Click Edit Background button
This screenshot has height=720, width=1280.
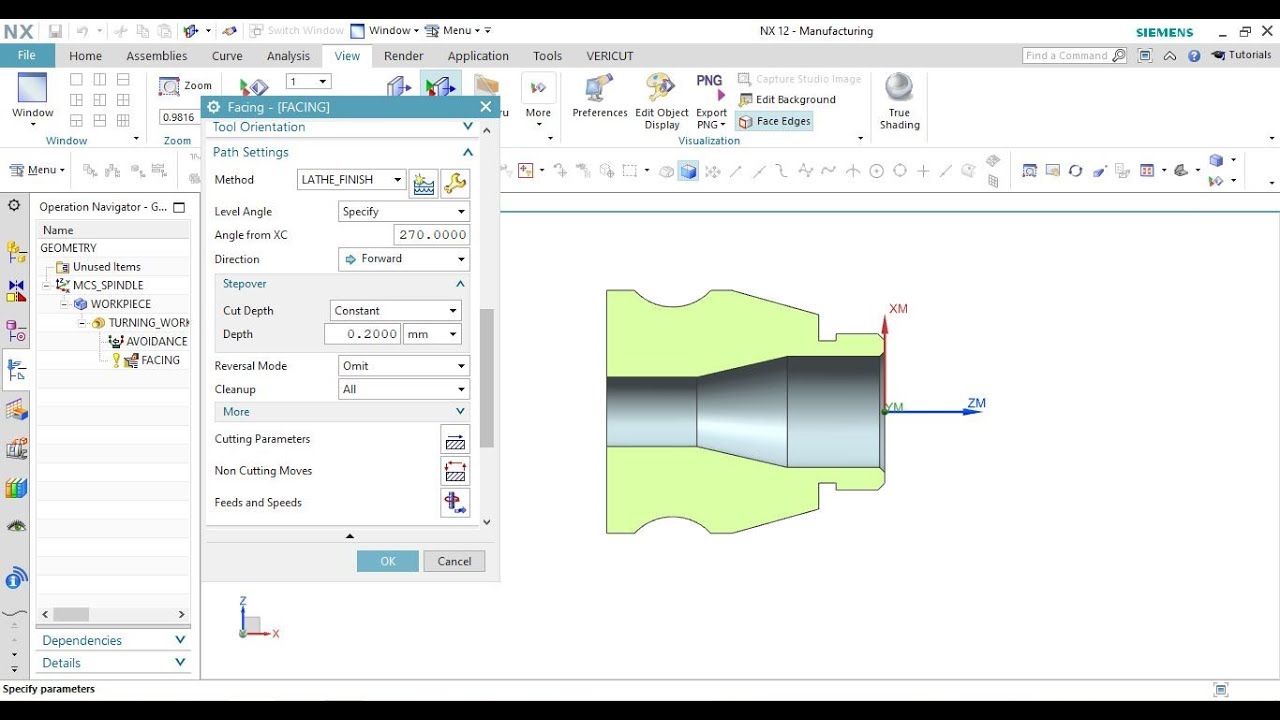(x=787, y=100)
